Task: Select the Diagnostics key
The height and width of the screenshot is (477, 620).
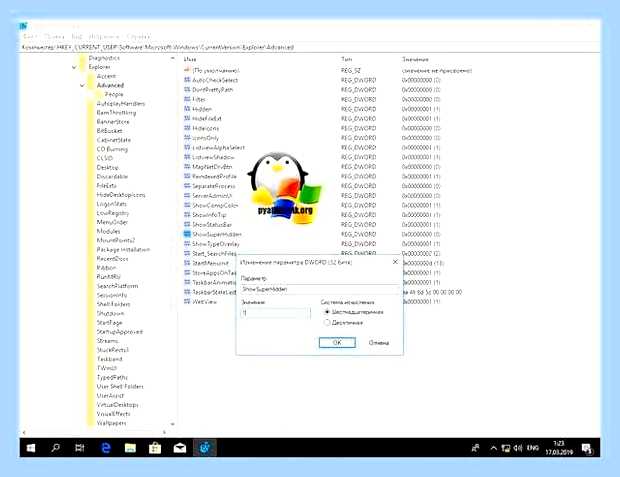Action: 104,58
